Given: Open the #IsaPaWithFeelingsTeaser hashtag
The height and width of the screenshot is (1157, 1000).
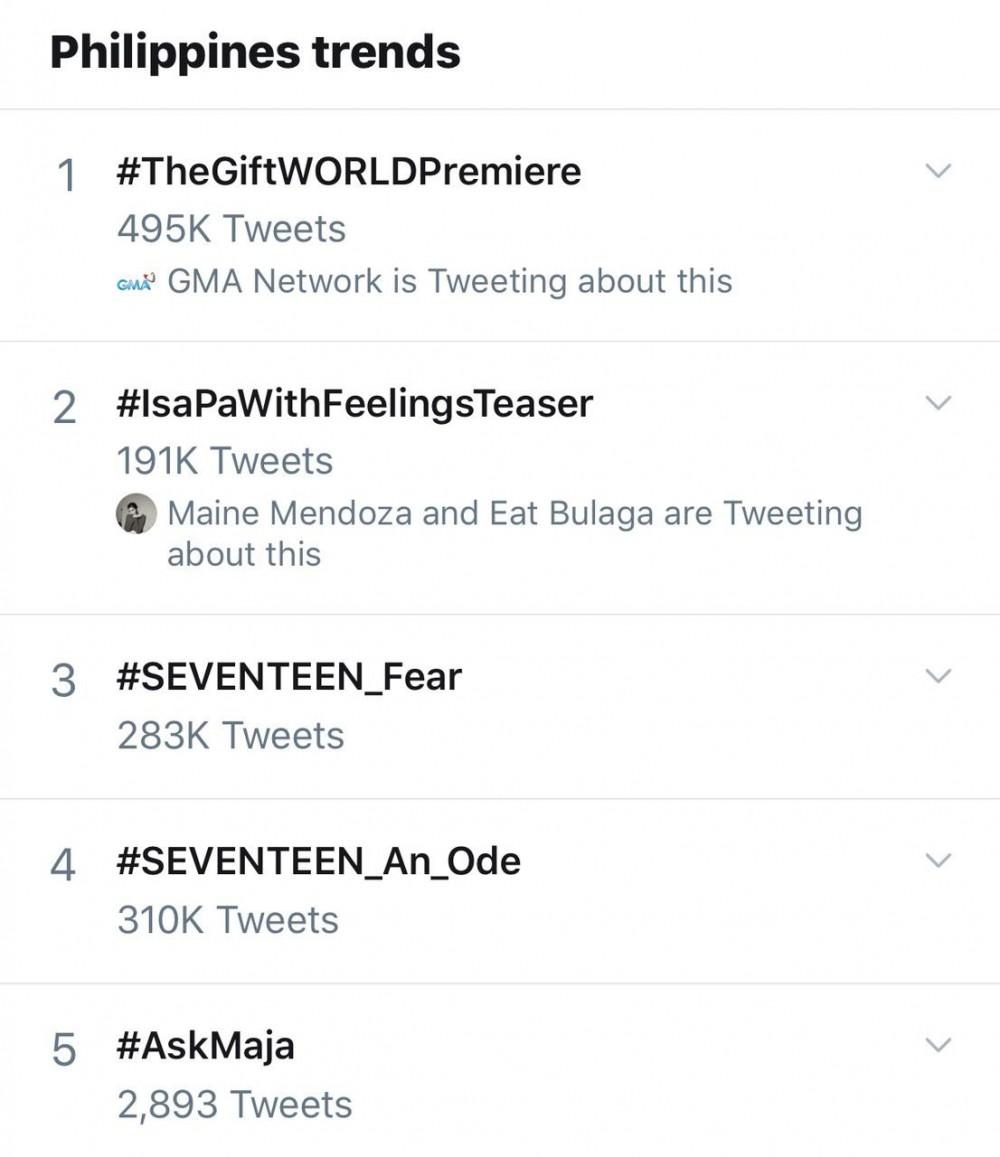Looking at the screenshot, I should pyautogui.click(x=354, y=404).
